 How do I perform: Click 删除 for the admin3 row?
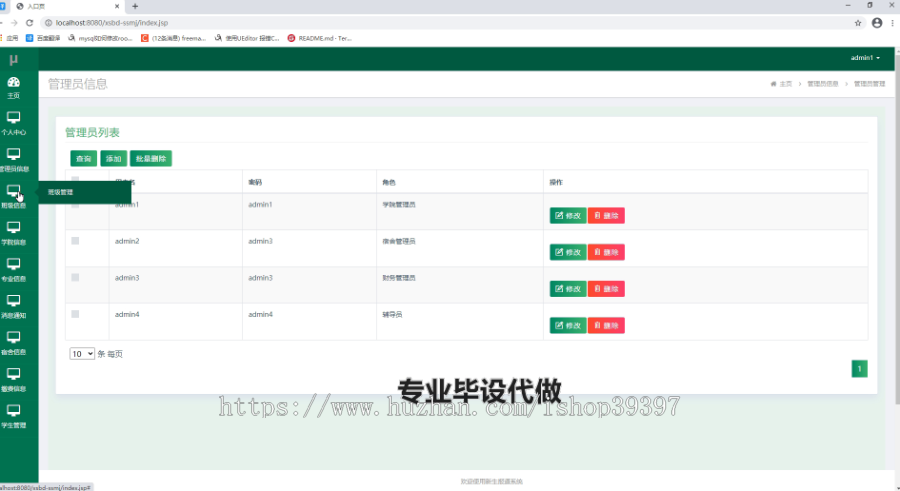(x=606, y=289)
